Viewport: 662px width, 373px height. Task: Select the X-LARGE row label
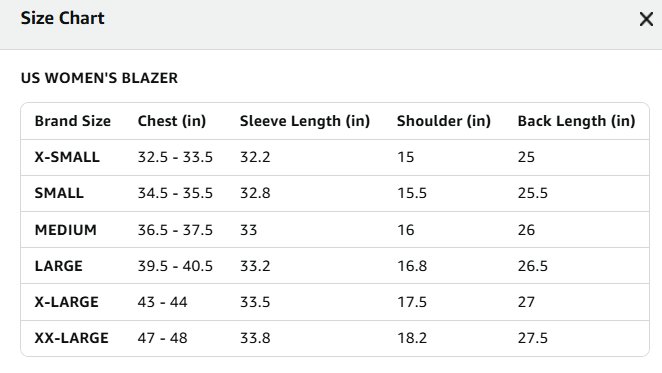(x=67, y=302)
